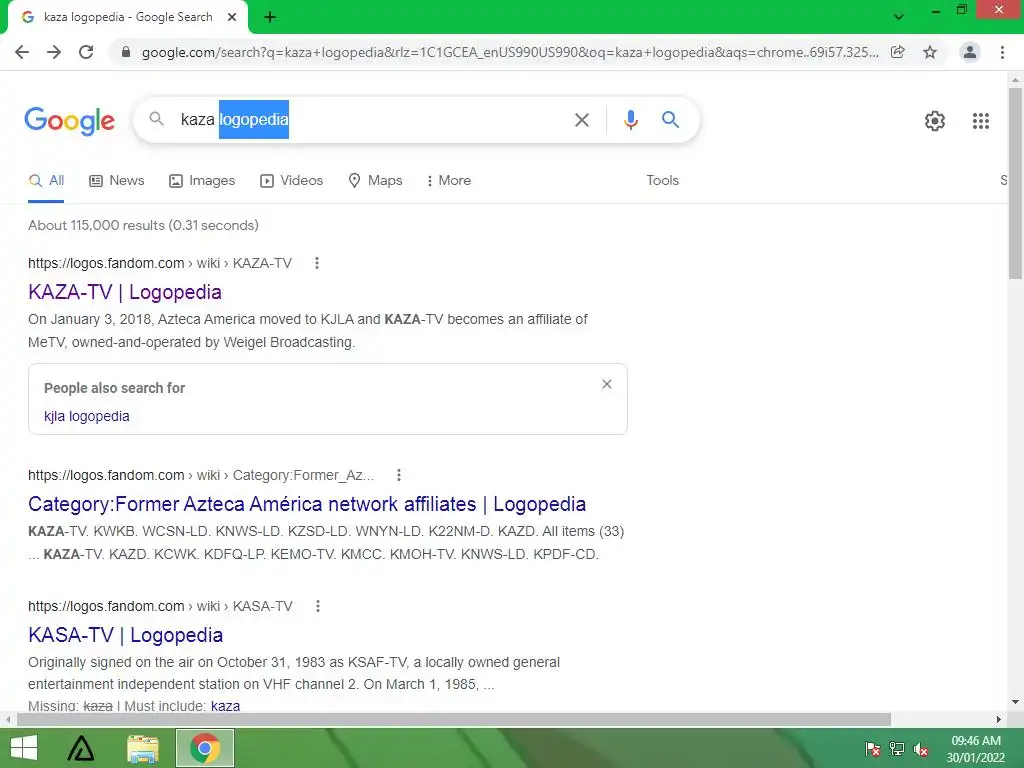Open Windows Start menu
The width and height of the screenshot is (1024, 768).
[24, 748]
